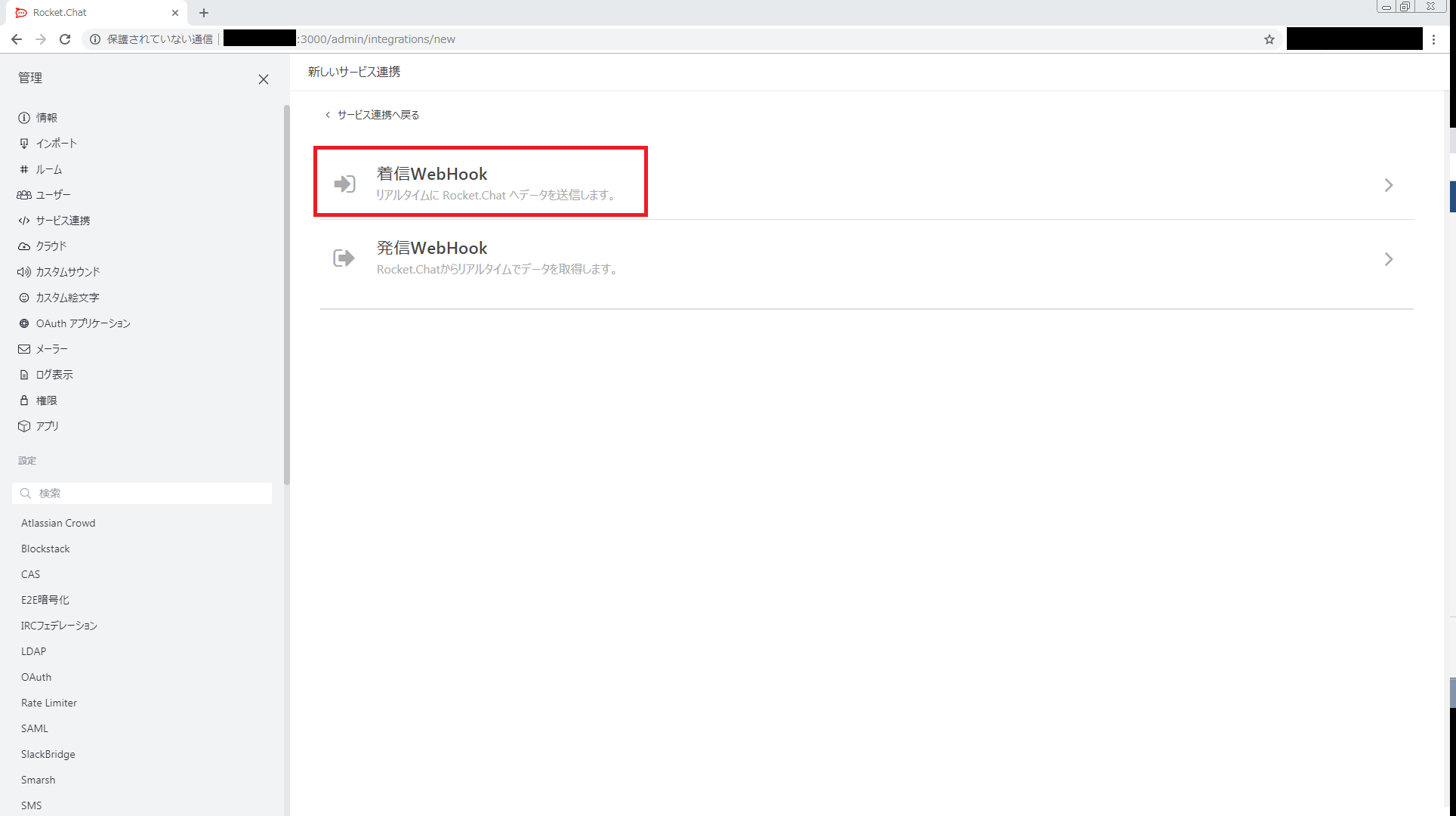Viewport: 1456px width, 816px height.
Task: Click the cube icon for アプリ
Action: 24,426
